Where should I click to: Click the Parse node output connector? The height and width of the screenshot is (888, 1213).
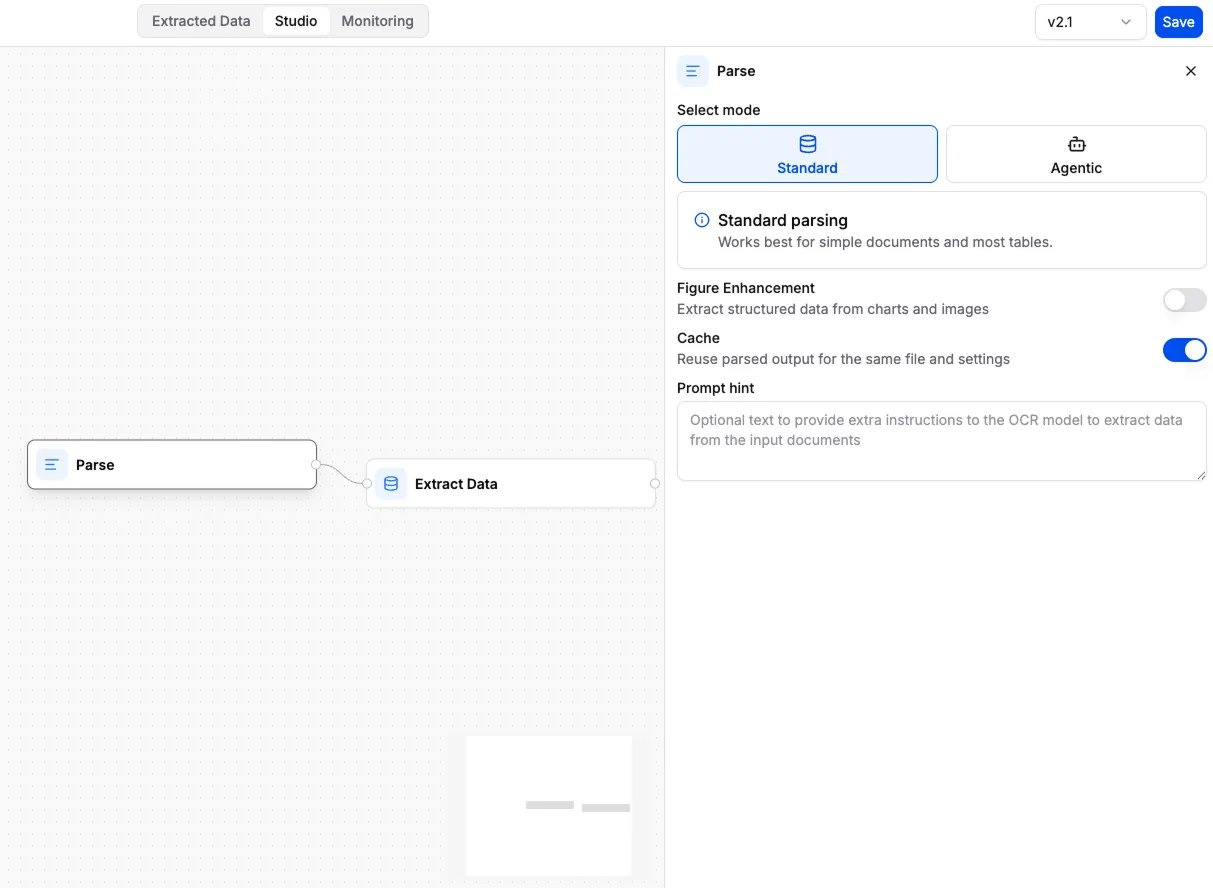pos(316,465)
